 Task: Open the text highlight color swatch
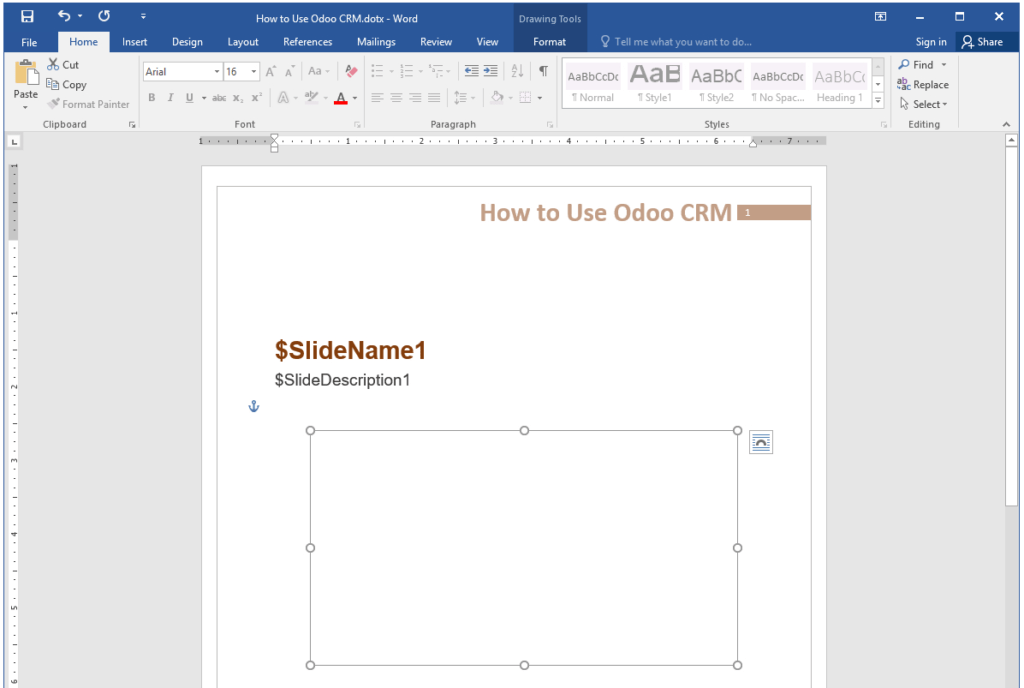312,98
